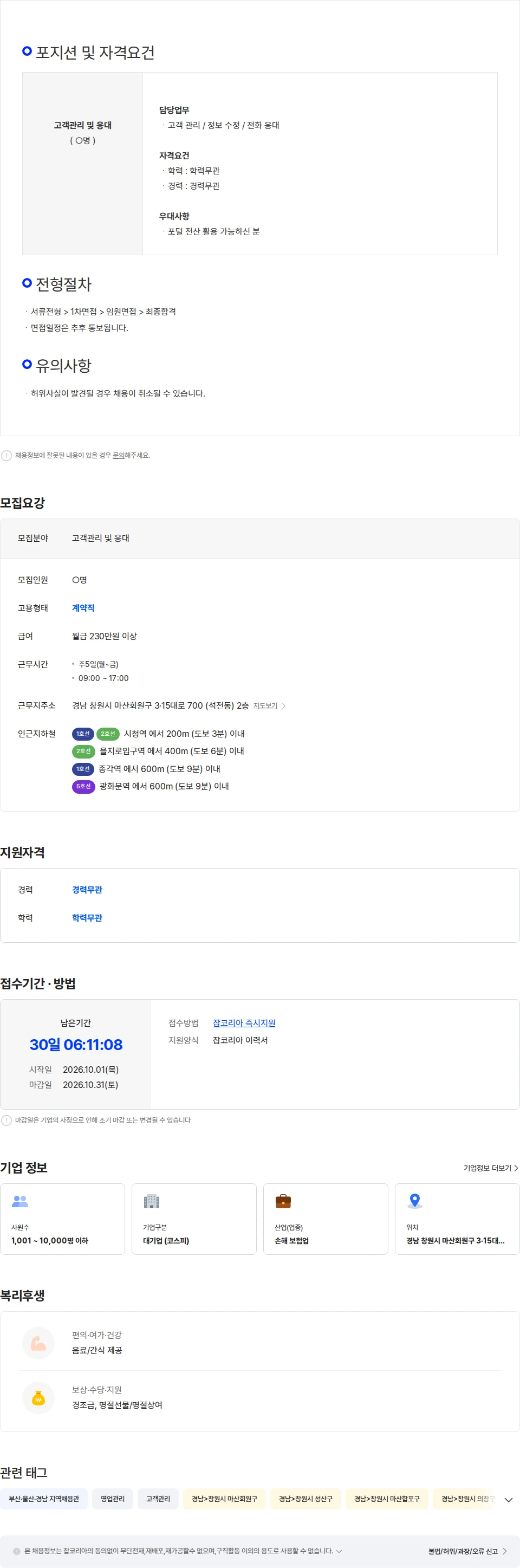Open the 손해 보험업 card

326,1219
